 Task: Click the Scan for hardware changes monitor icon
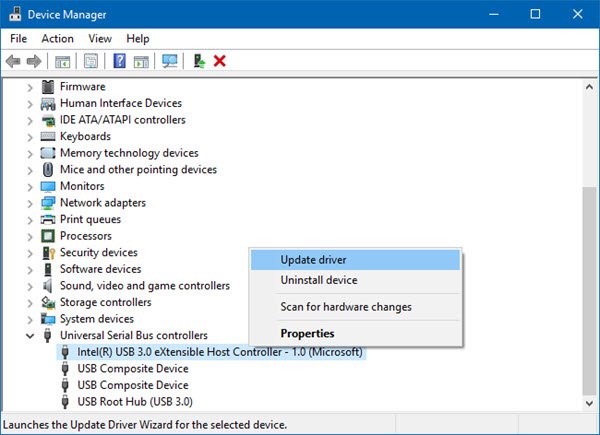[170, 61]
